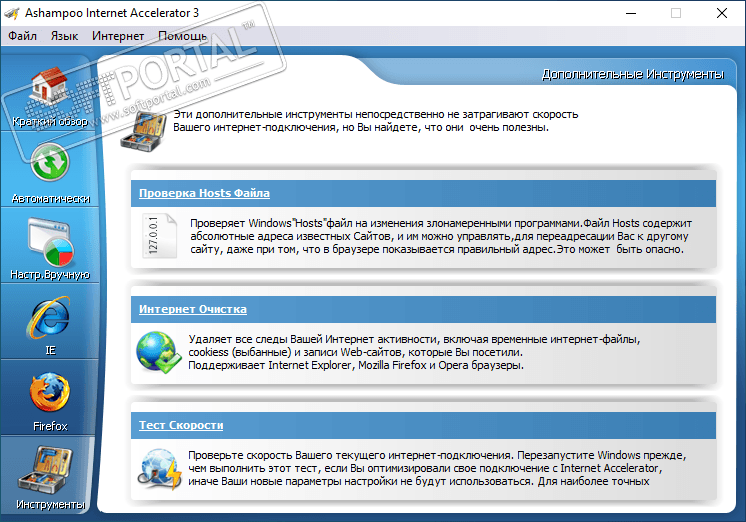Click the Дополнительные Инструменты heading

tap(633, 74)
